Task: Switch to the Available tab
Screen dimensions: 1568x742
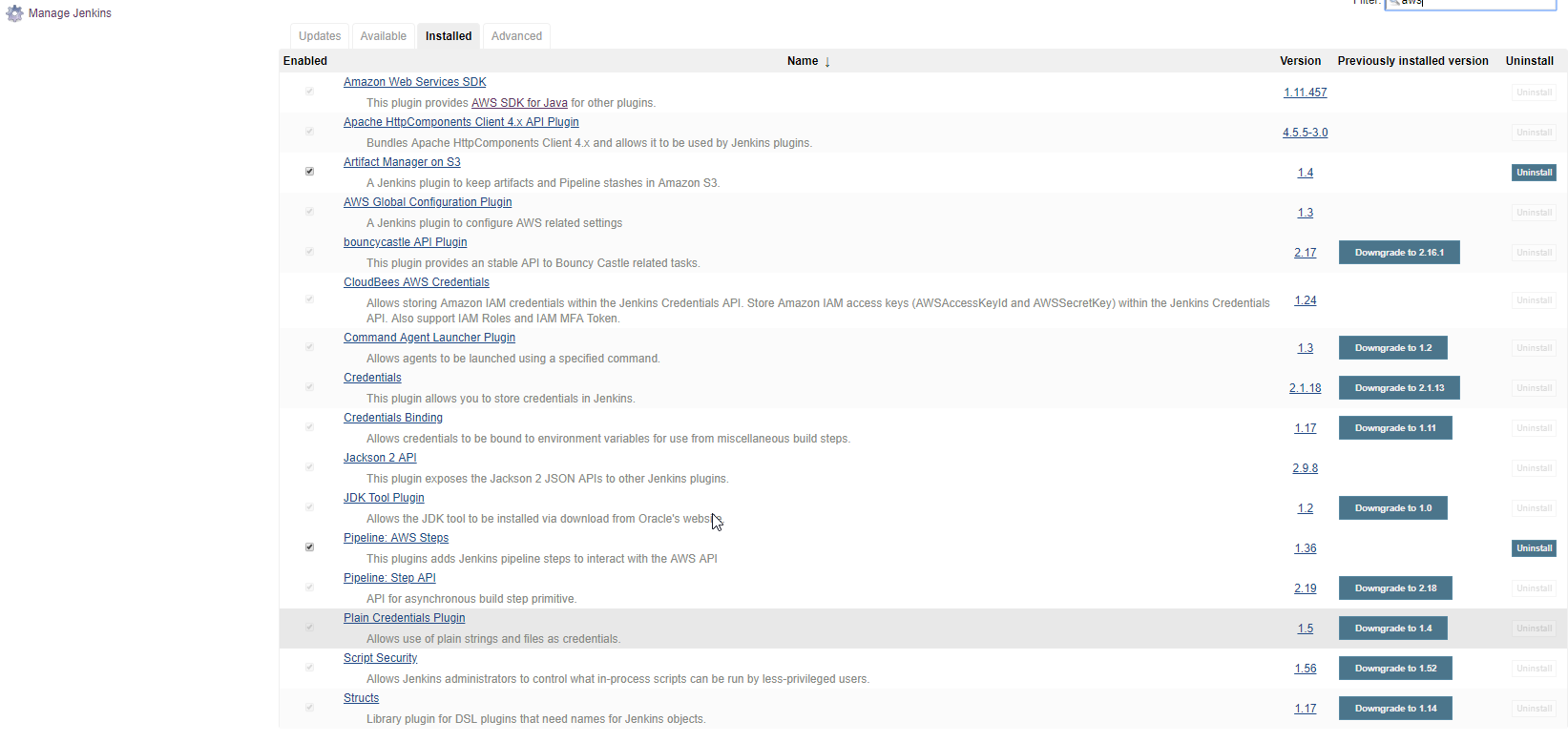Action: click(x=384, y=36)
